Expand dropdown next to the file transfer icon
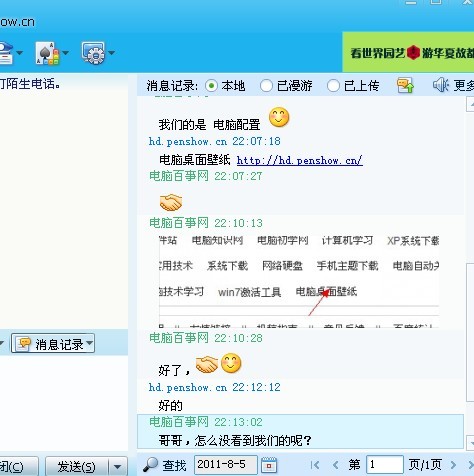474x476 pixels. point(19,53)
